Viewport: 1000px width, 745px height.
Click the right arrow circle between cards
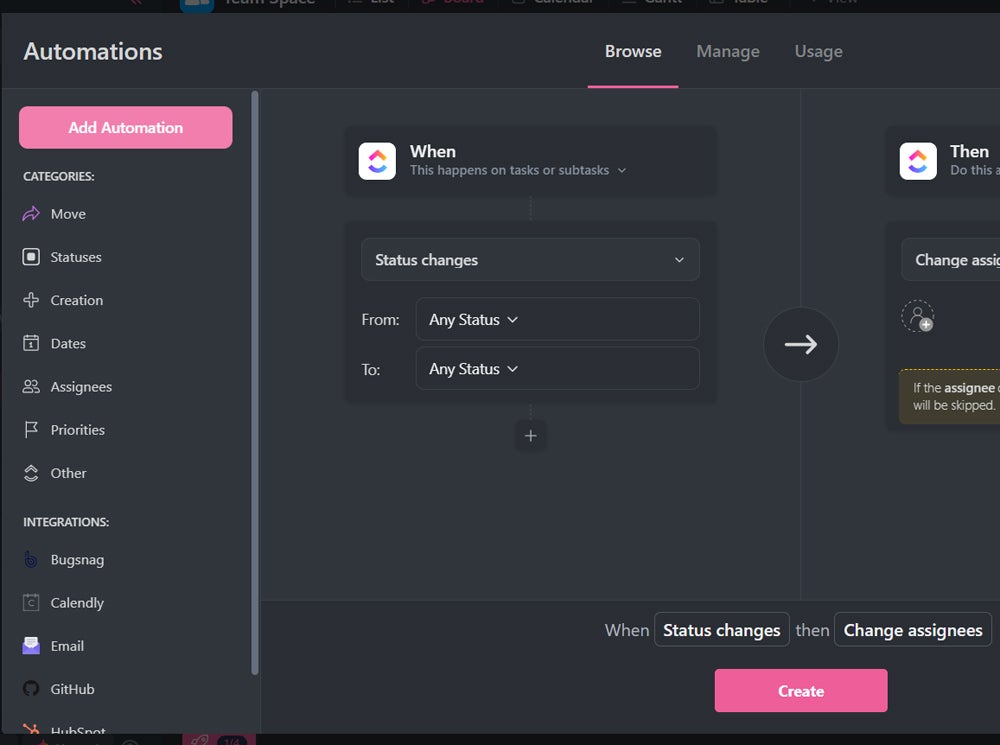click(x=800, y=344)
